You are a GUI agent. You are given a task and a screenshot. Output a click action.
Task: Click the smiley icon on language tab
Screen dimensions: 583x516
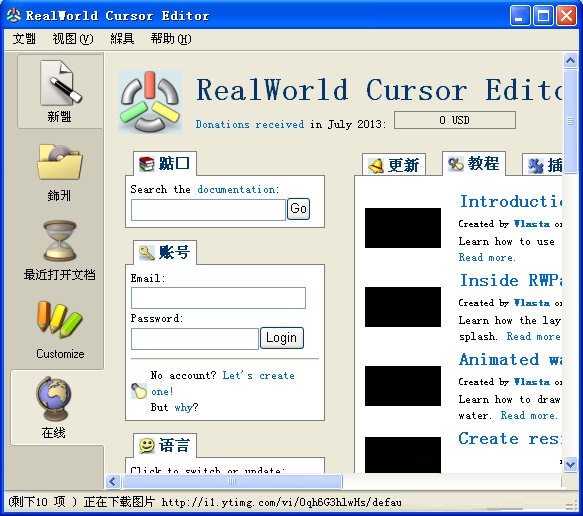[146, 445]
